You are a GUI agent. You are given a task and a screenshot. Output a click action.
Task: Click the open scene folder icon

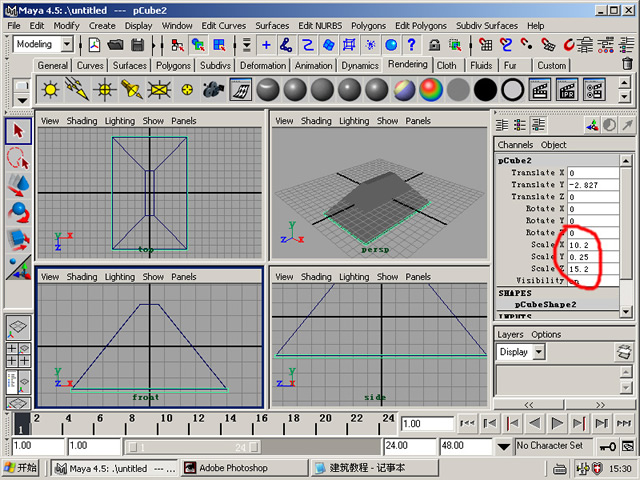[x=116, y=44]
